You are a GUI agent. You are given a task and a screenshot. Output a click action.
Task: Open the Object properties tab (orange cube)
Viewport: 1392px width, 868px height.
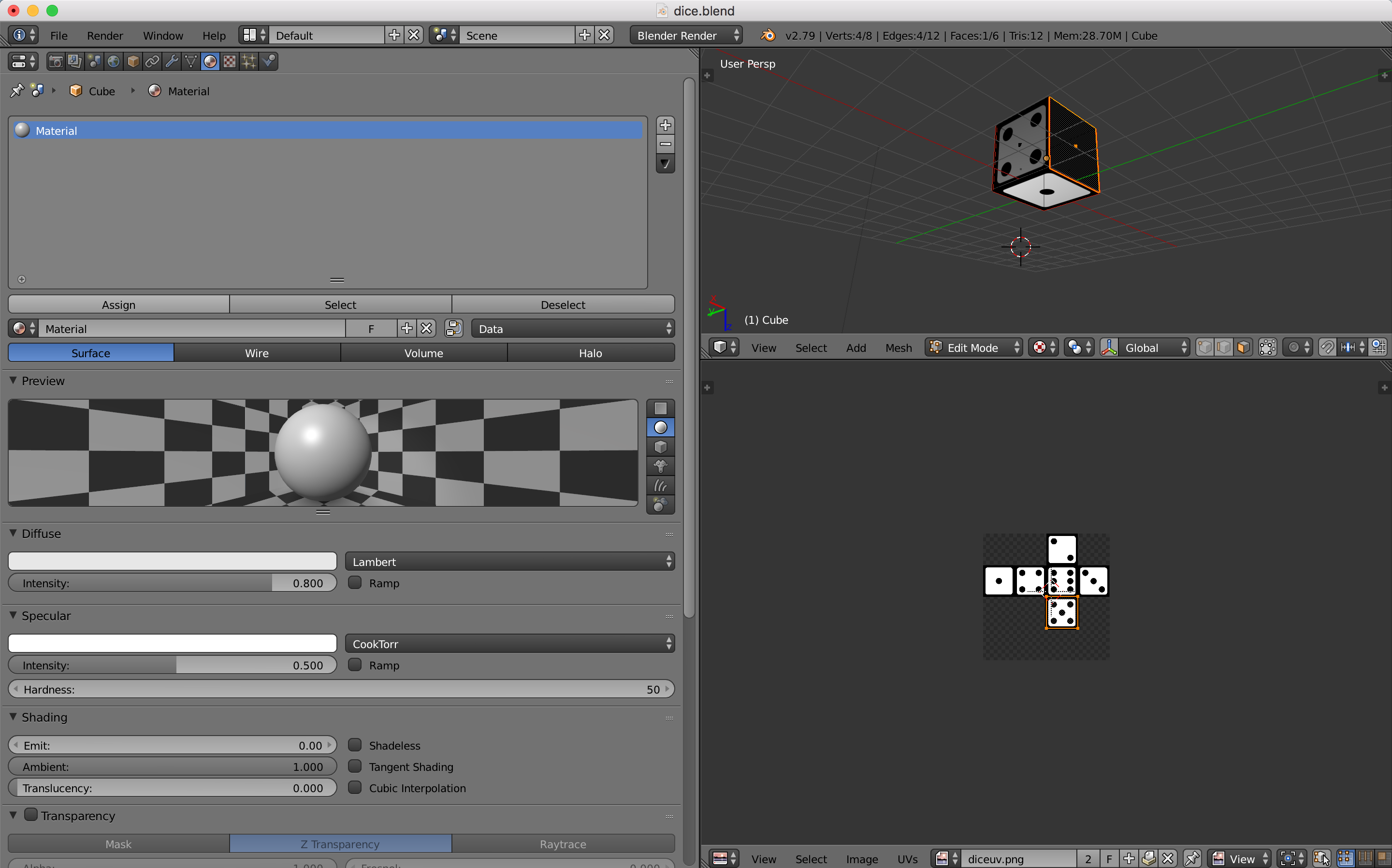(133, 61)
